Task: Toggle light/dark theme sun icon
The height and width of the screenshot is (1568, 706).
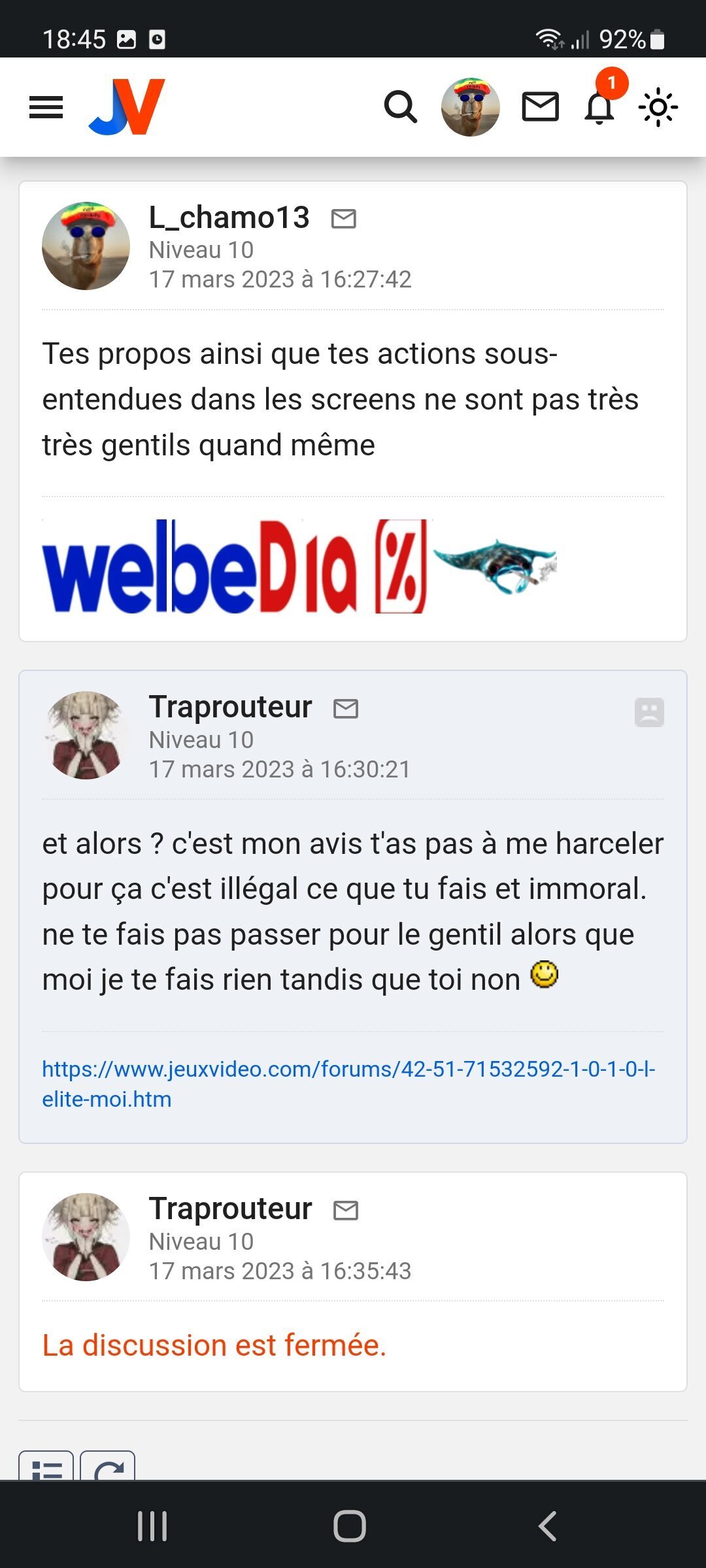Action: [658, 107]
